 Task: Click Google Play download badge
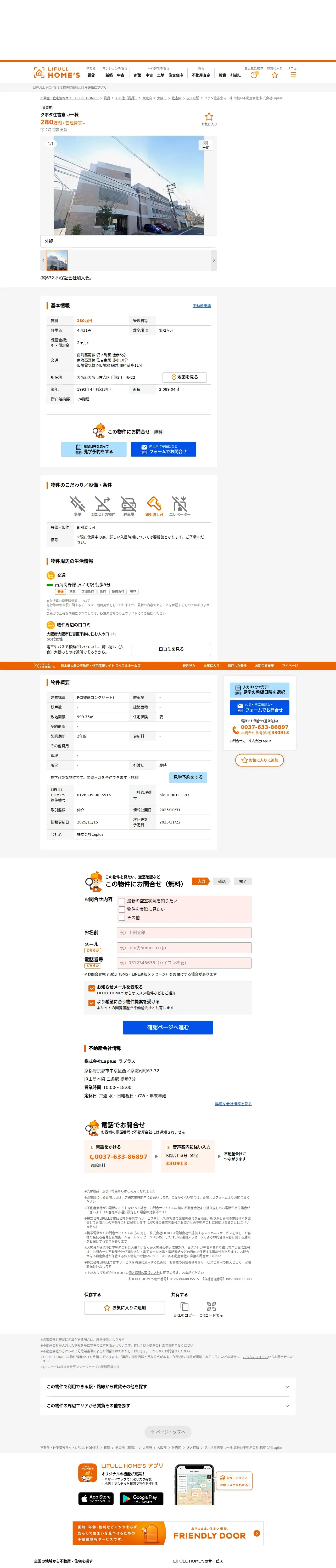142,1498
